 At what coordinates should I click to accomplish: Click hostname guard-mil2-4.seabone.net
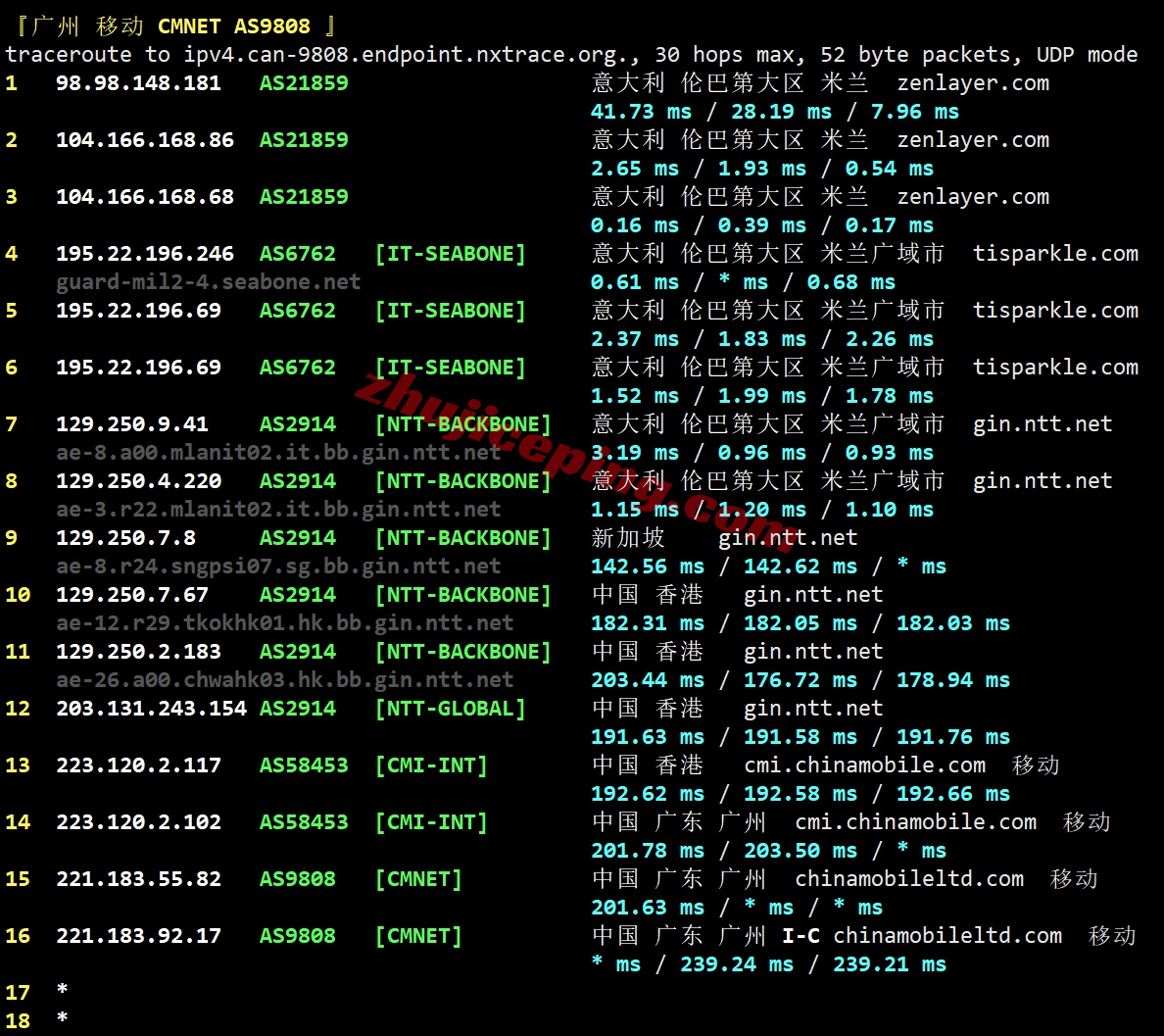click(209, 282)
